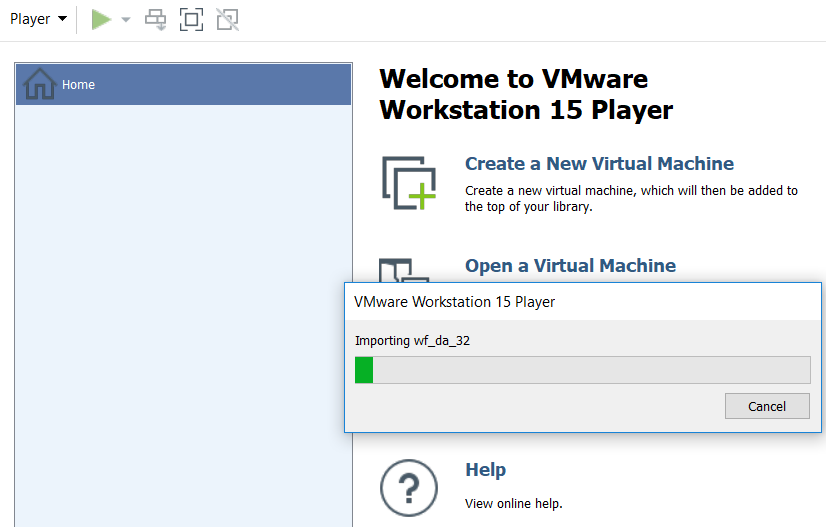
Task: Click the Help heading link
Action: click(485, 470)
